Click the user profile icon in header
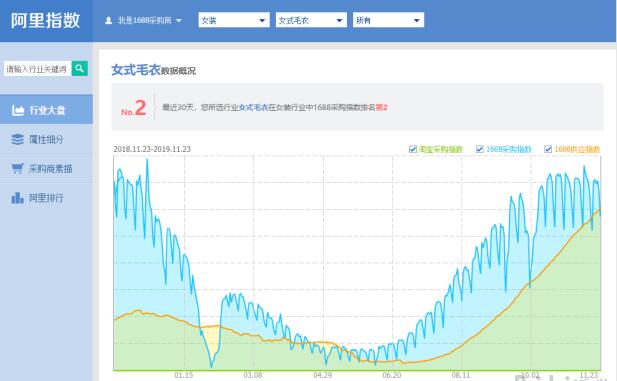The width and height of the screenshot is (617, 381). pyautogui.click(x=109, y=20)
